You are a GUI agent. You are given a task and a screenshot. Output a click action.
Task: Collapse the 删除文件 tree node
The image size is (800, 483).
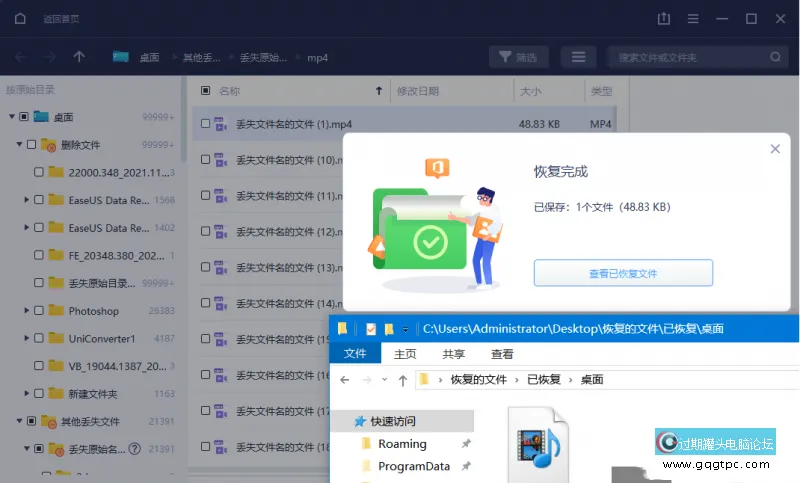pos(19,145)
